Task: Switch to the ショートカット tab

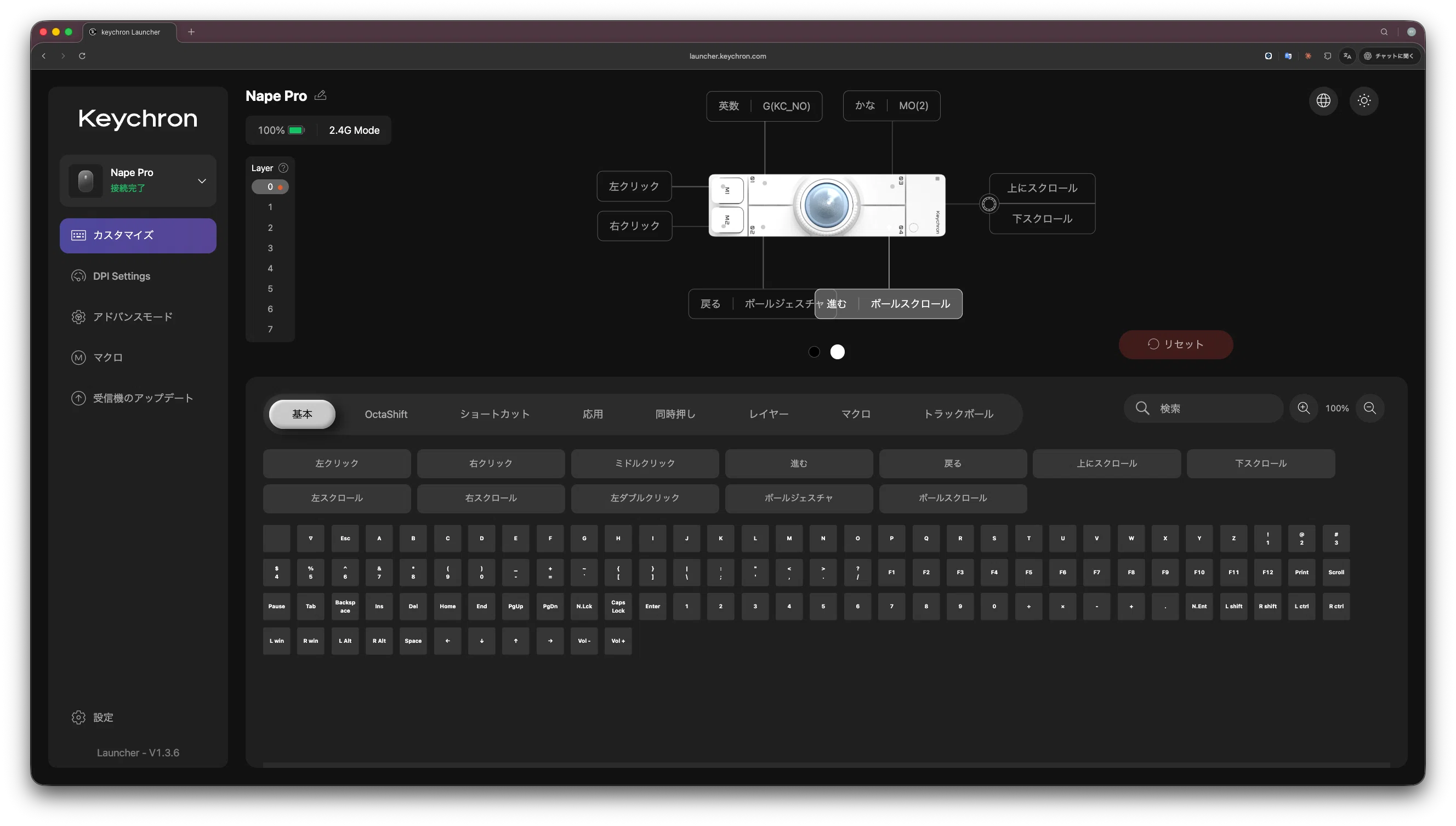Action: (494, 414)
